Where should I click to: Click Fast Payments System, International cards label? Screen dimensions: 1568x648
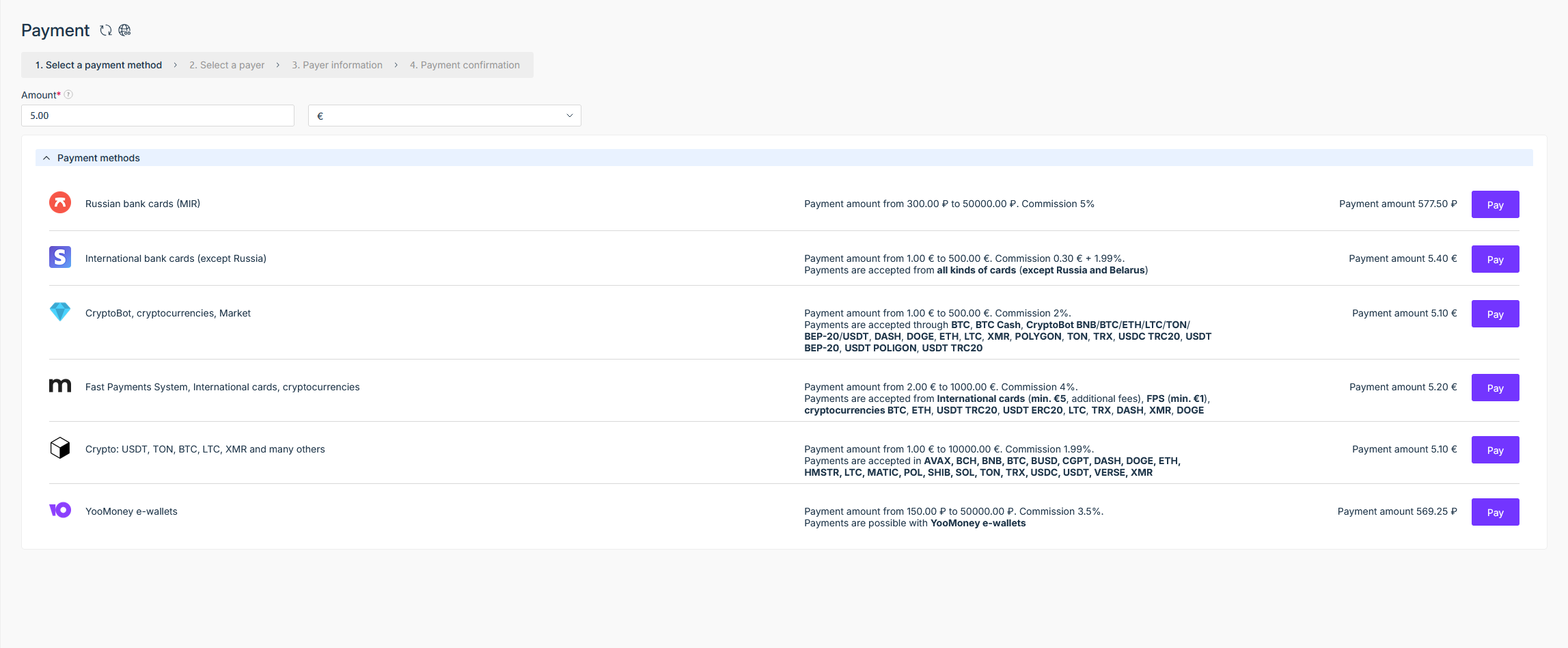coord(222,387)
